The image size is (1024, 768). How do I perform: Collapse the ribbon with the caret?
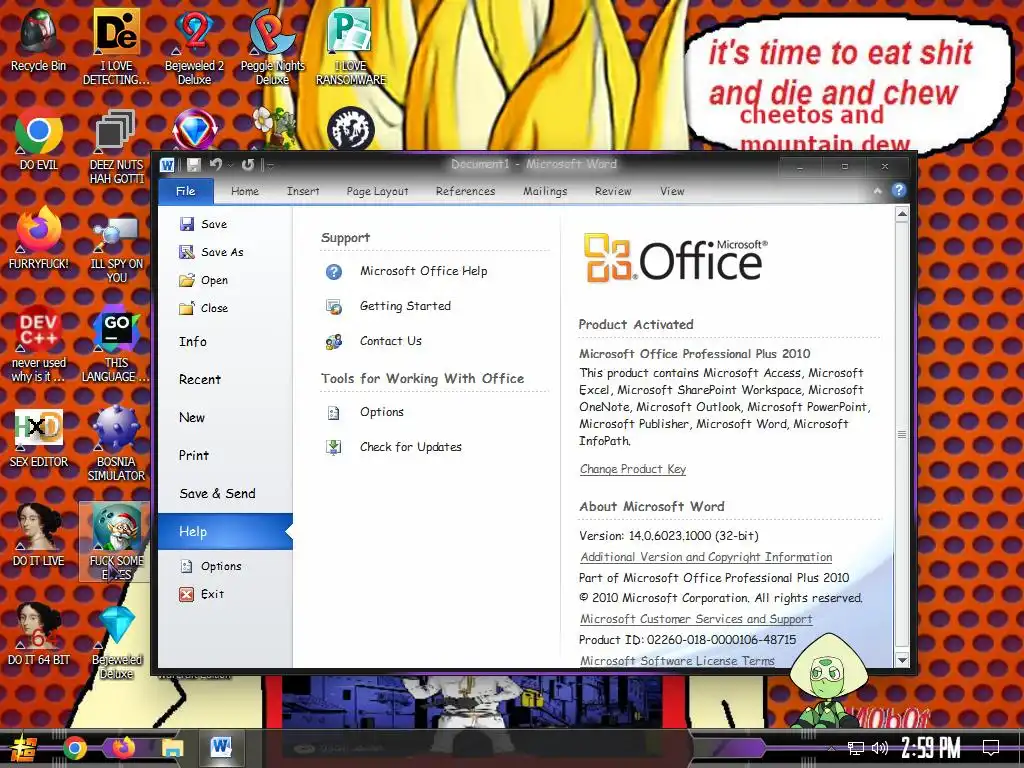tap(877, 191)
